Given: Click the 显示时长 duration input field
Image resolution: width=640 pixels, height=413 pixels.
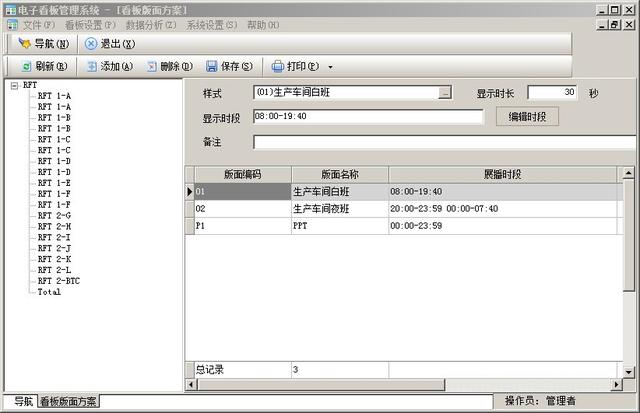Looking at the screenshot, I should [x=552, y=93].
